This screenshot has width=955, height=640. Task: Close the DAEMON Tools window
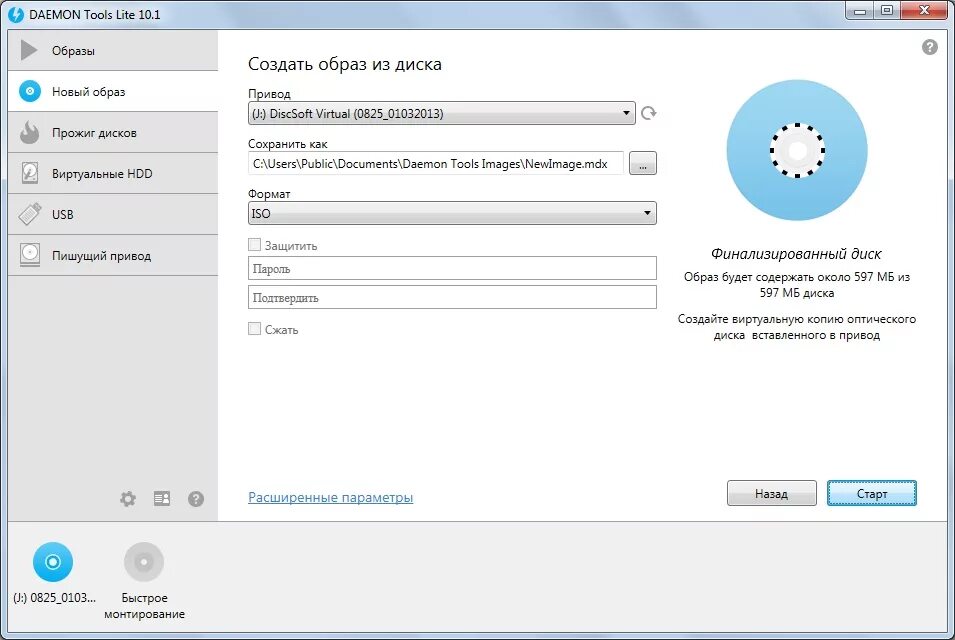pyautogui.click(x=925, y=11)
